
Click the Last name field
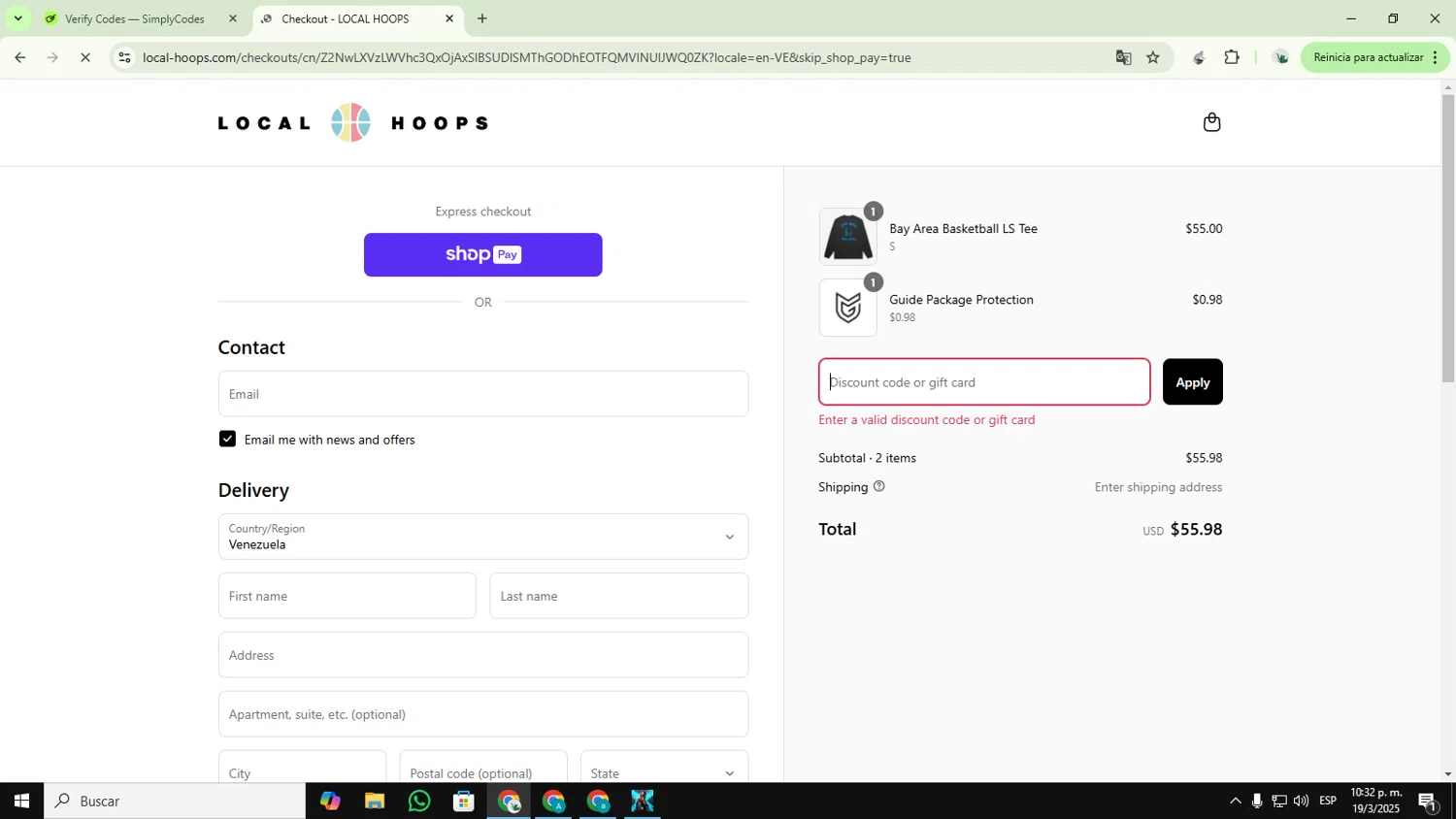pyautogui.click(x=618, y=596)
